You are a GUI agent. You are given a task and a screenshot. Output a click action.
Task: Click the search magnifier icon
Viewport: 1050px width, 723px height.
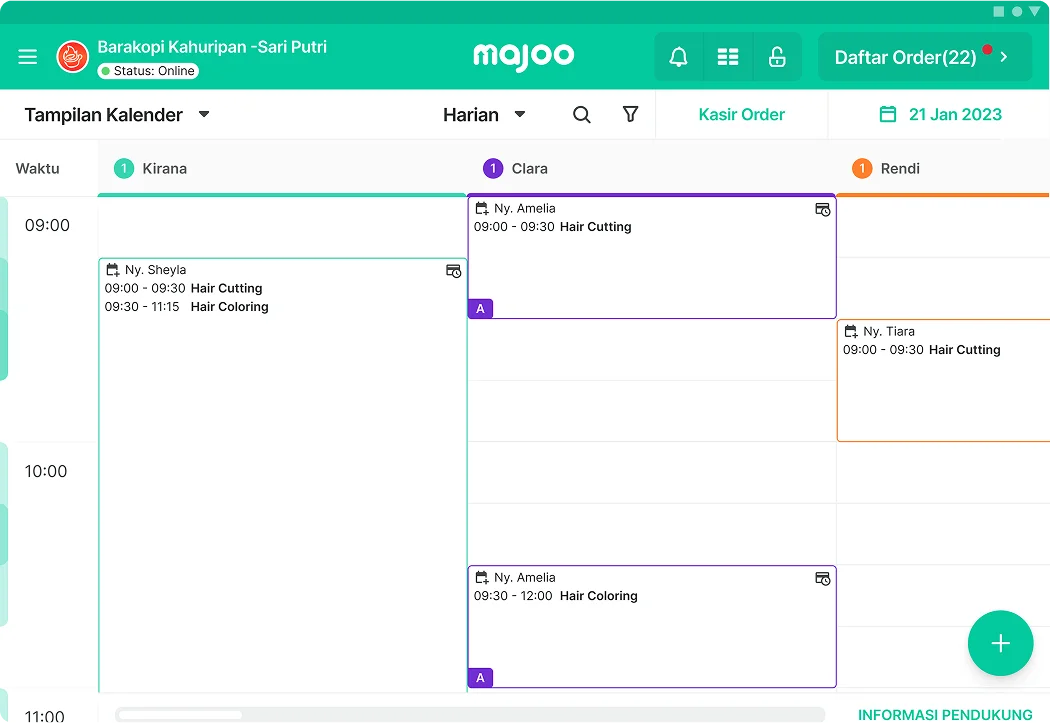[x=581, y=115]
